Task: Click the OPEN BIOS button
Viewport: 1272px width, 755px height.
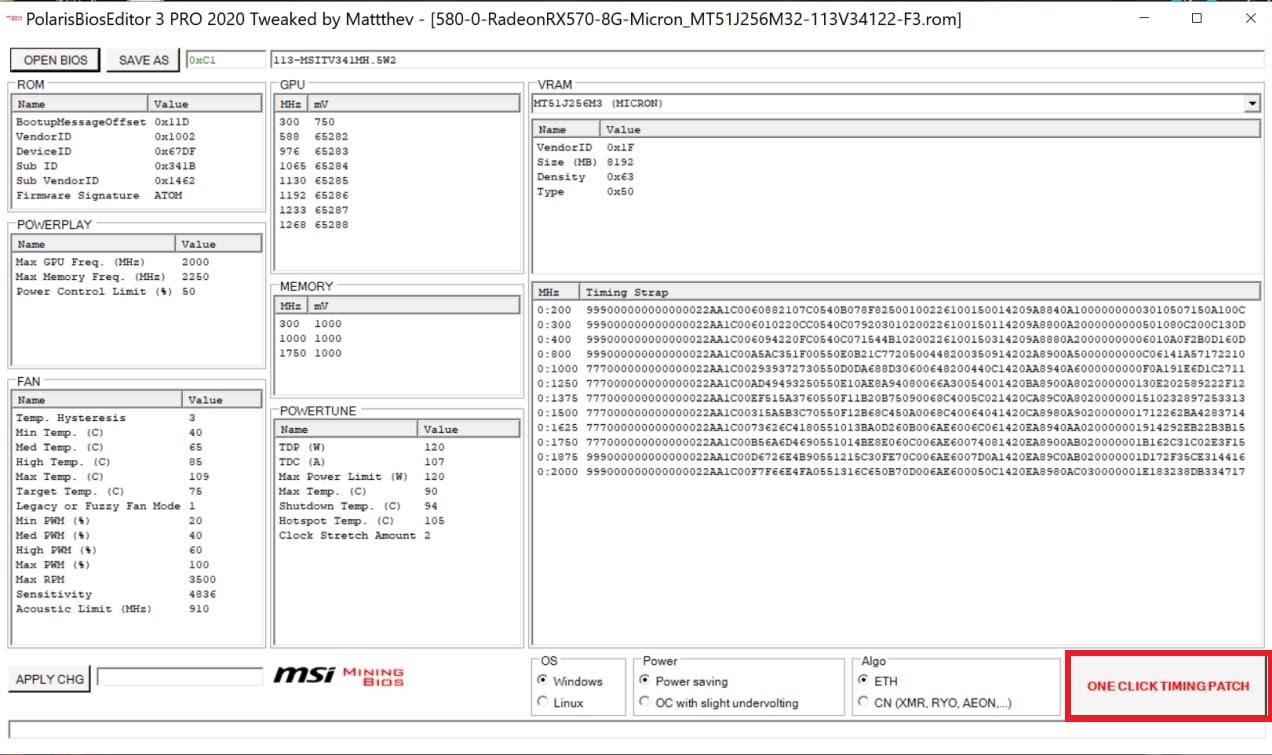Action: (x=55, y=60)
